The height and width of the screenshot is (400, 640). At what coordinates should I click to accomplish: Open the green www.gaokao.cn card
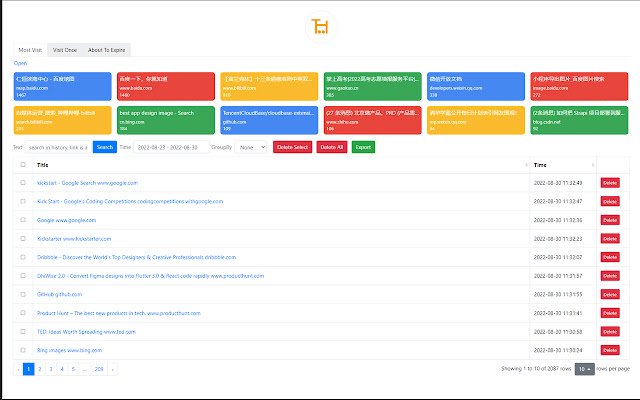pyautogui.click(x=373, y=86)
